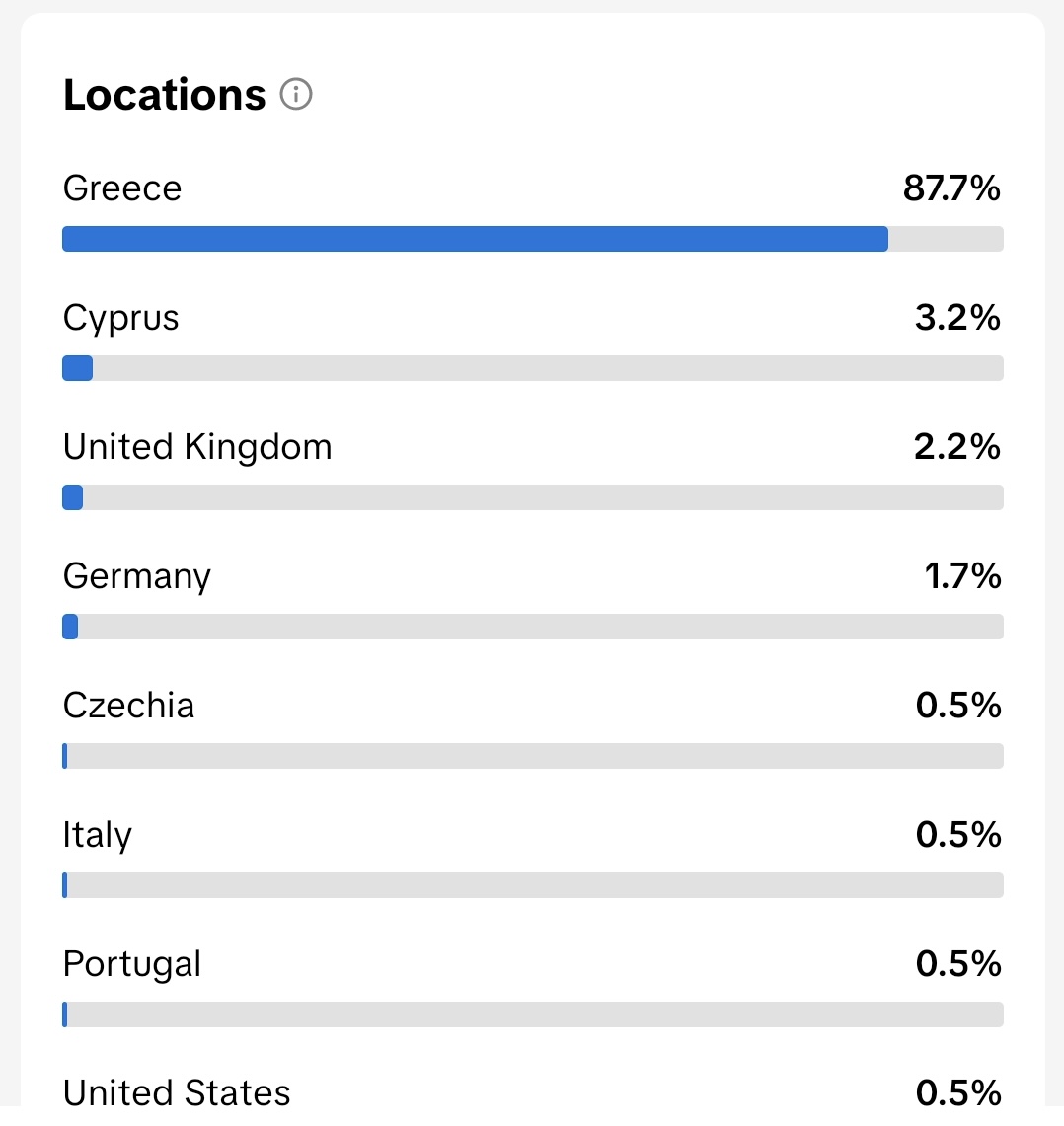This screenshot has height=1126, width=1064.
Task: Click the United States percentage 0.5%
Action: coord(956,1090)
